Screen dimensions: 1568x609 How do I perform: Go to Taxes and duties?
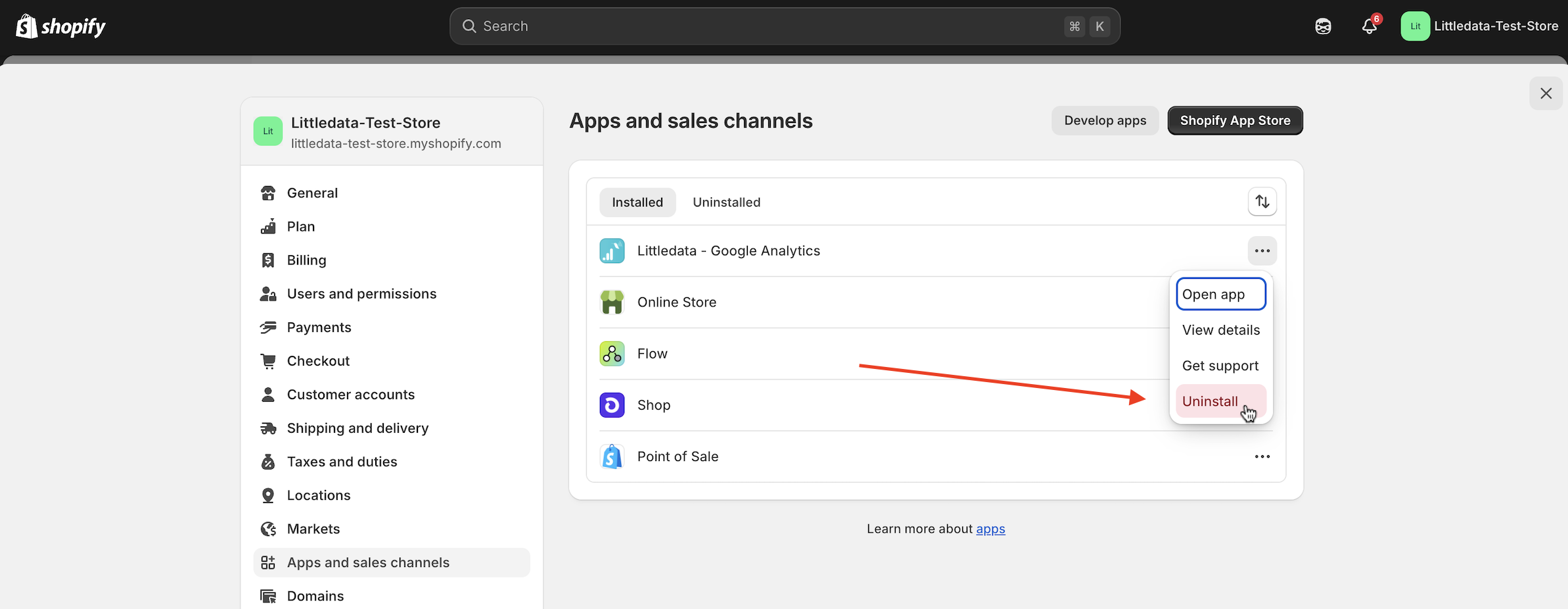coord(391,461)
